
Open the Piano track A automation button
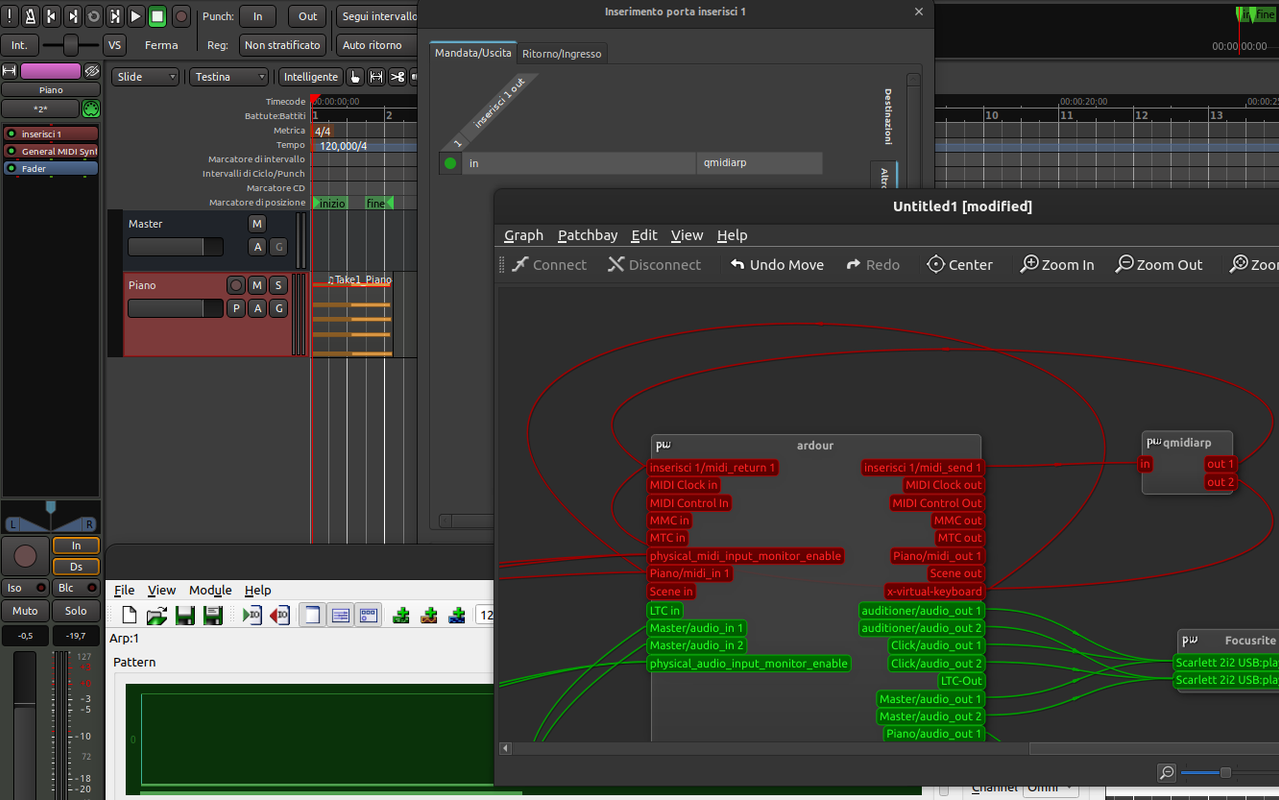pyautogui.click(x=257, y=308)
